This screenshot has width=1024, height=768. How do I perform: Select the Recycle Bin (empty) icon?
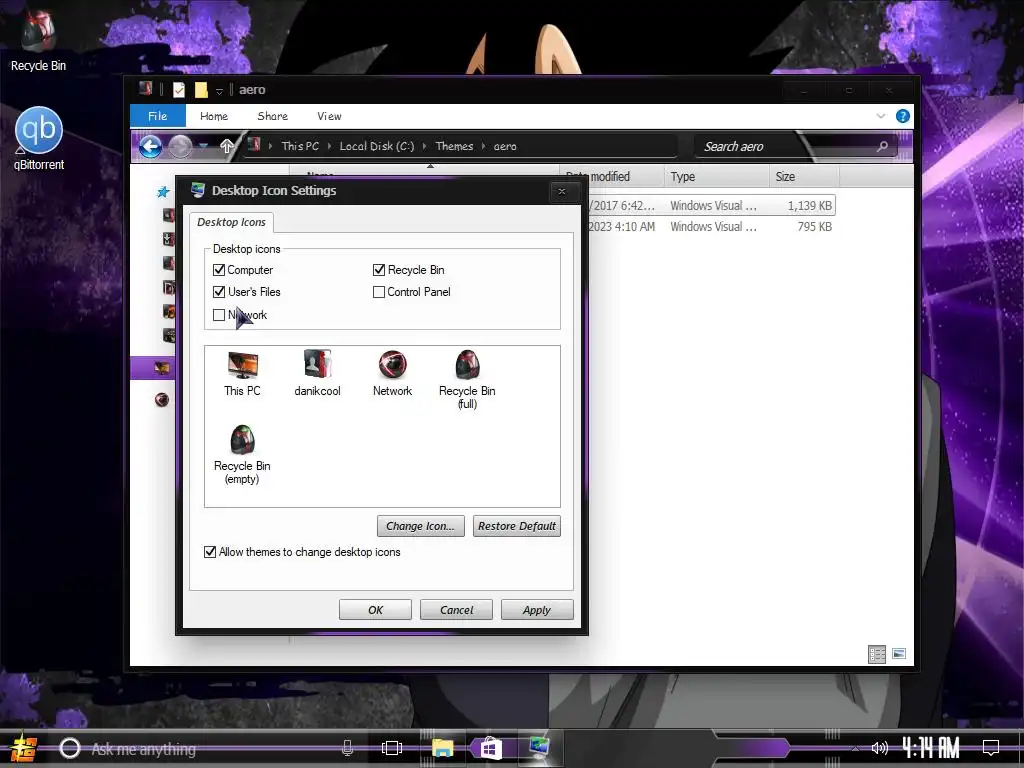242,455
